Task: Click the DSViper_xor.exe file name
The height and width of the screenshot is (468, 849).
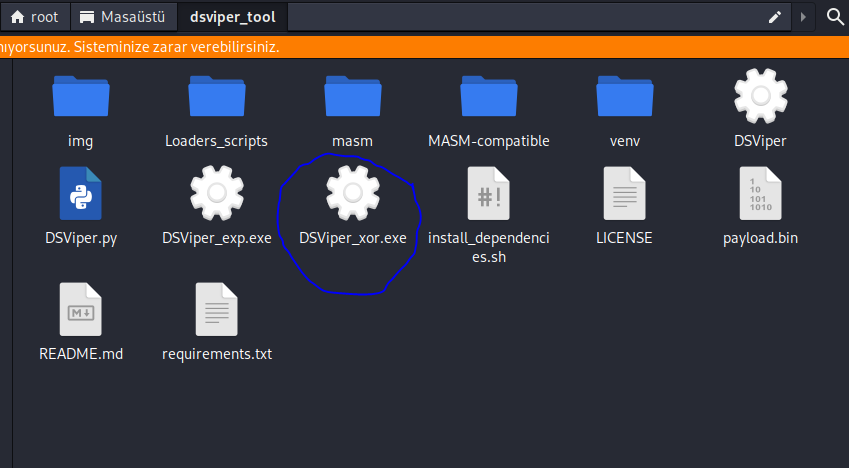Action: [352, 238]
